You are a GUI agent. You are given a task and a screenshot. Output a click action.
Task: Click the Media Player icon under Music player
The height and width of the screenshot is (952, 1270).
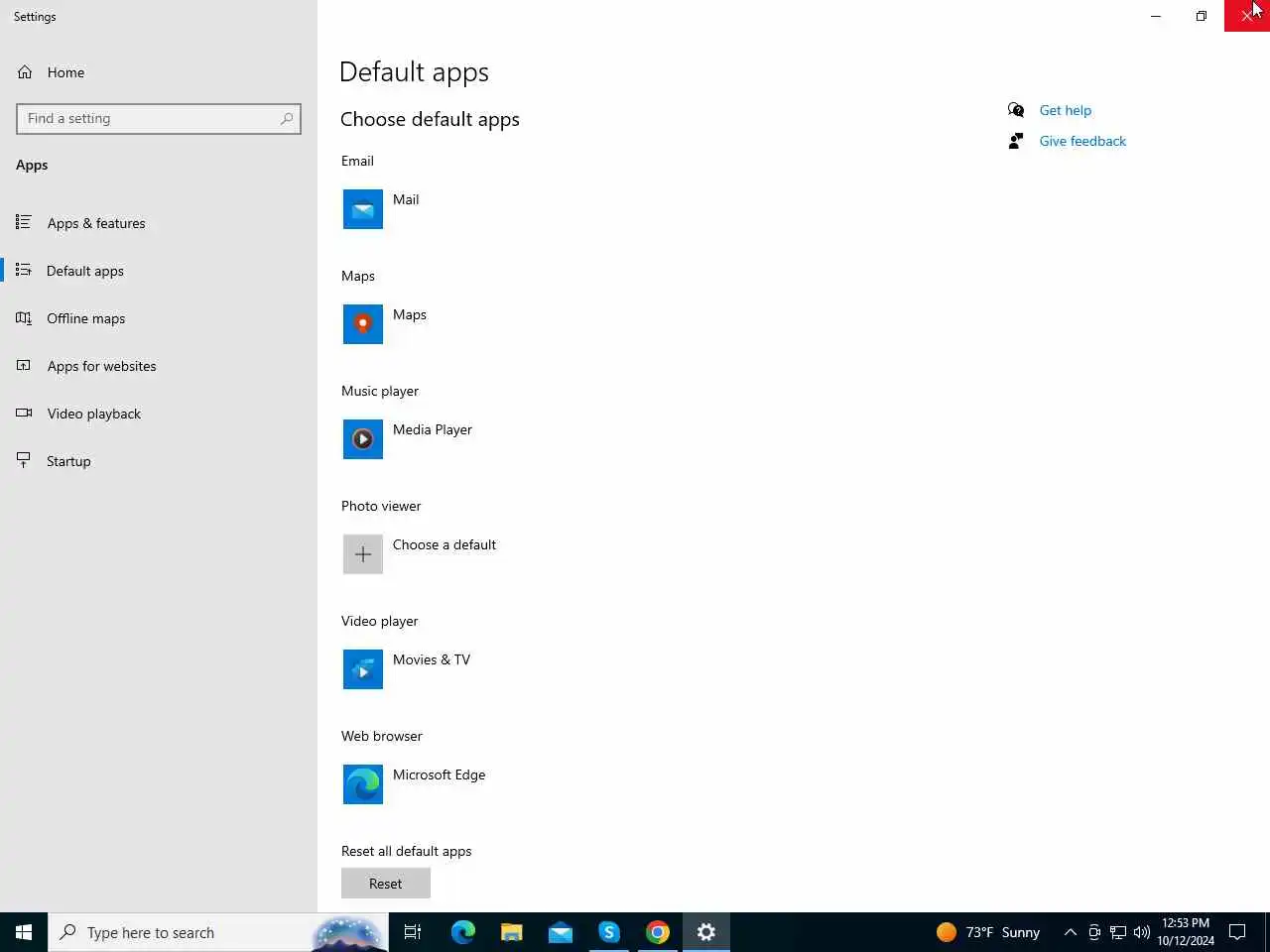[x=363, y=439]
